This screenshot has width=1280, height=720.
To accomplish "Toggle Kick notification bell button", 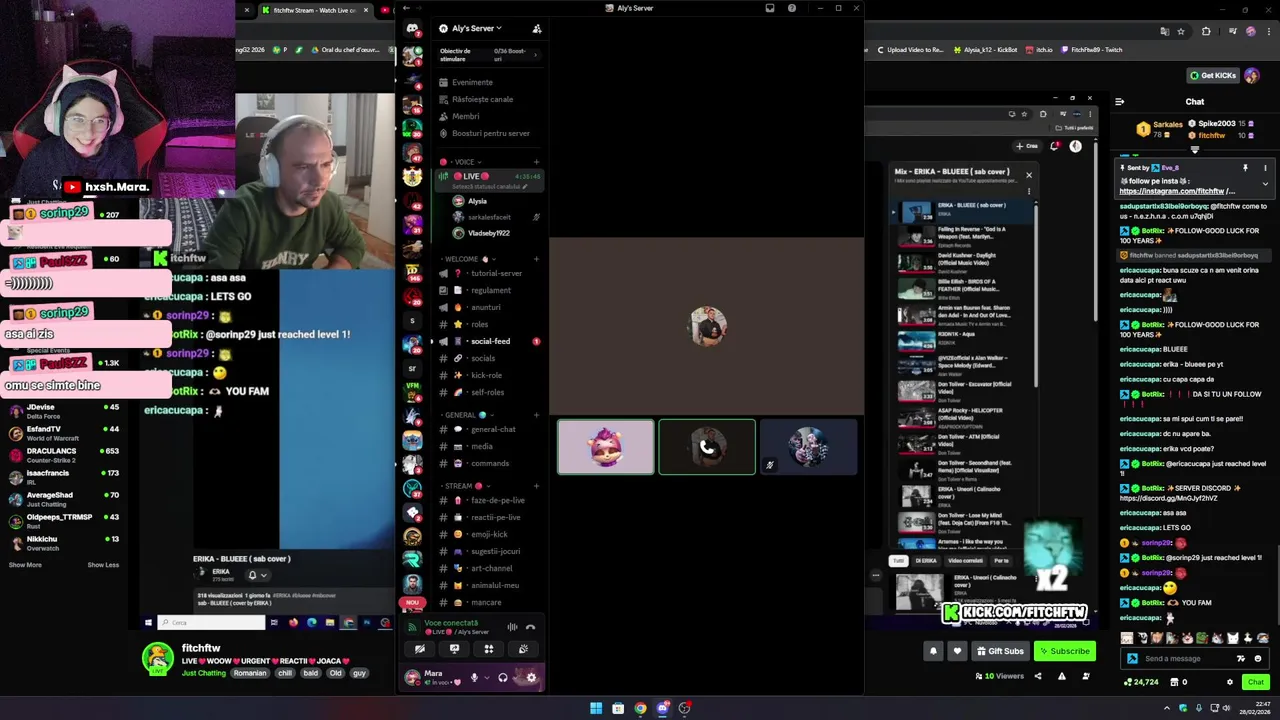I will click(933, 651).
